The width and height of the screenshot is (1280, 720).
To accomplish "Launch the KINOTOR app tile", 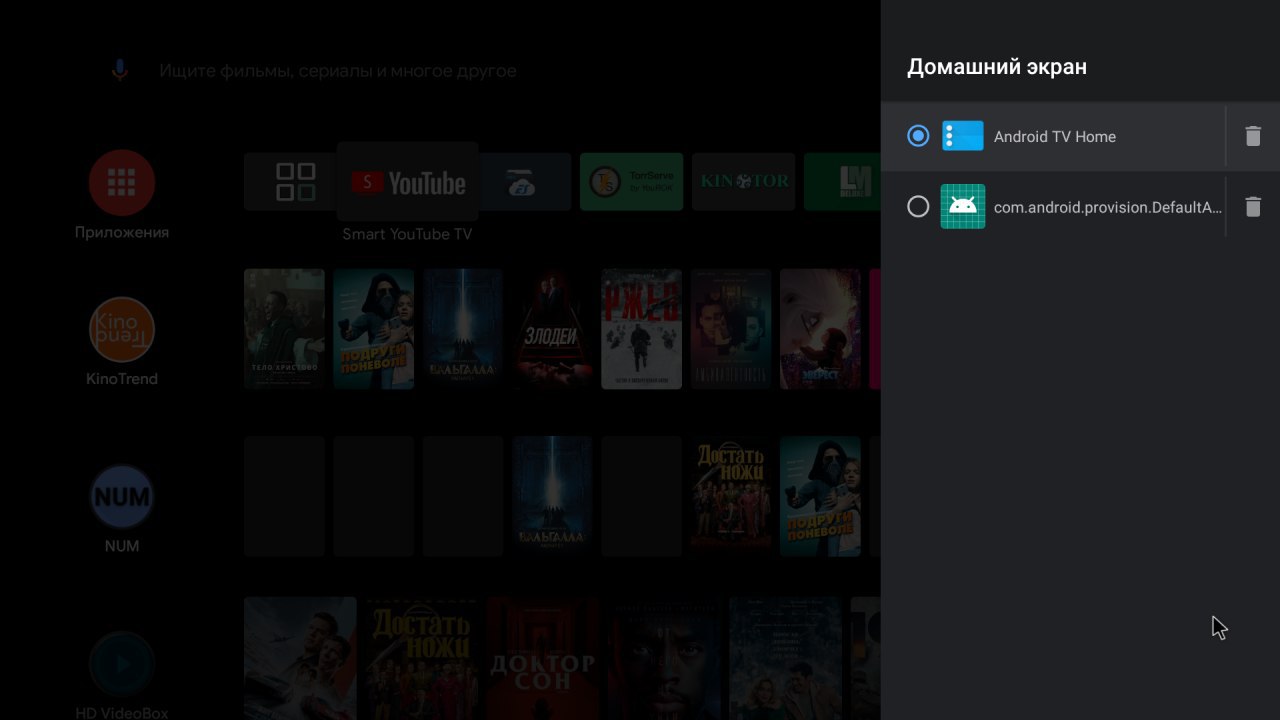I will pyautogui.click(x=744, y=182).
